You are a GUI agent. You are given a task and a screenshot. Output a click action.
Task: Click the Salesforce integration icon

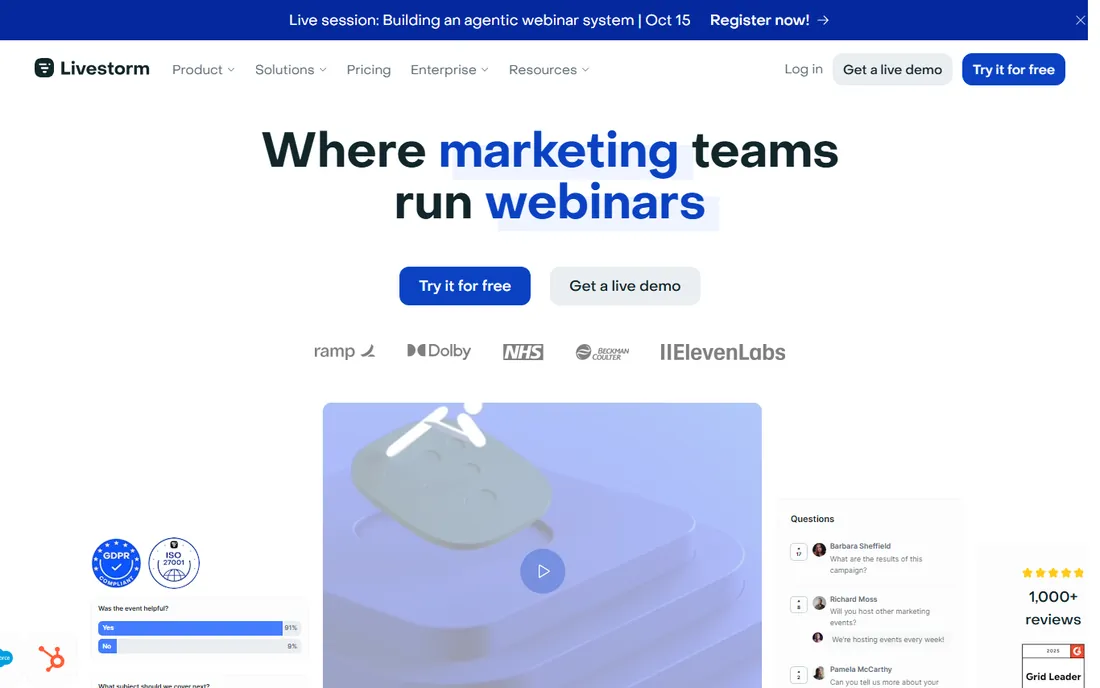pyautogui.click(x=5, y=657)
